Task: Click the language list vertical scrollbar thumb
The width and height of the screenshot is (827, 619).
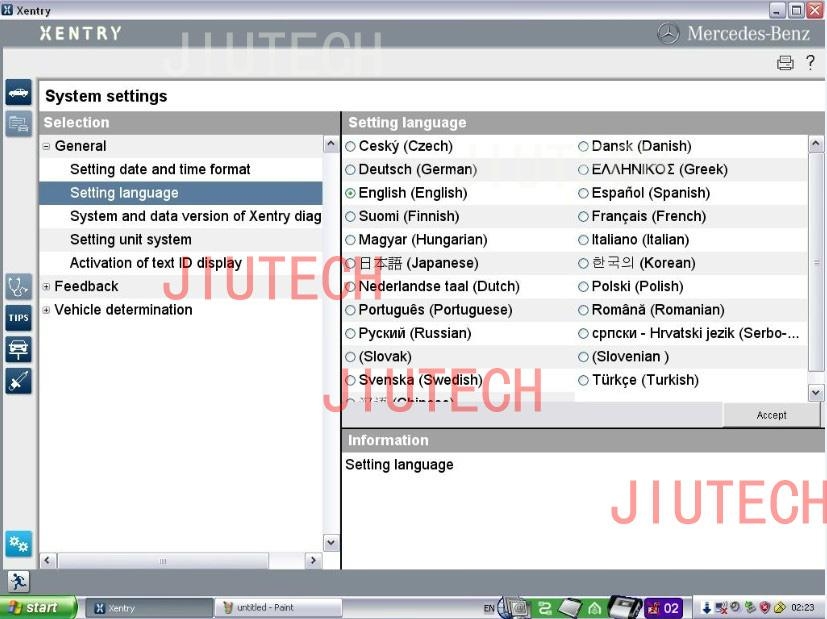Action: (x=815, y=262)
